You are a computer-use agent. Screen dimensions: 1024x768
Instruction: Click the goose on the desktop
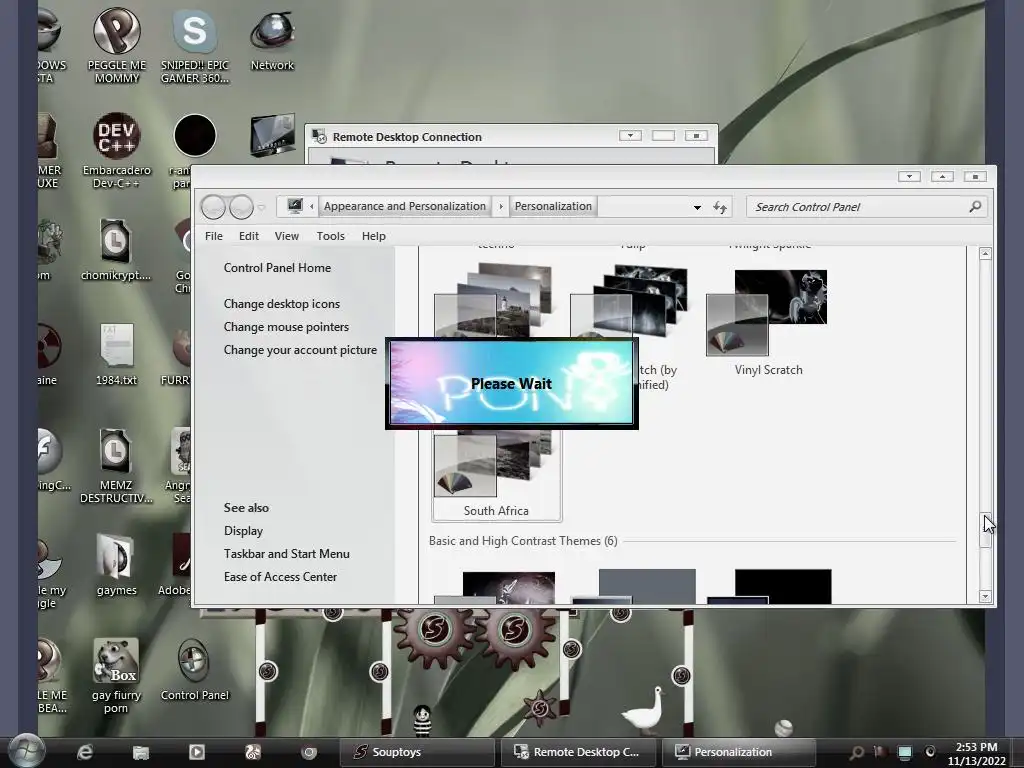click(x=643, y=713)
